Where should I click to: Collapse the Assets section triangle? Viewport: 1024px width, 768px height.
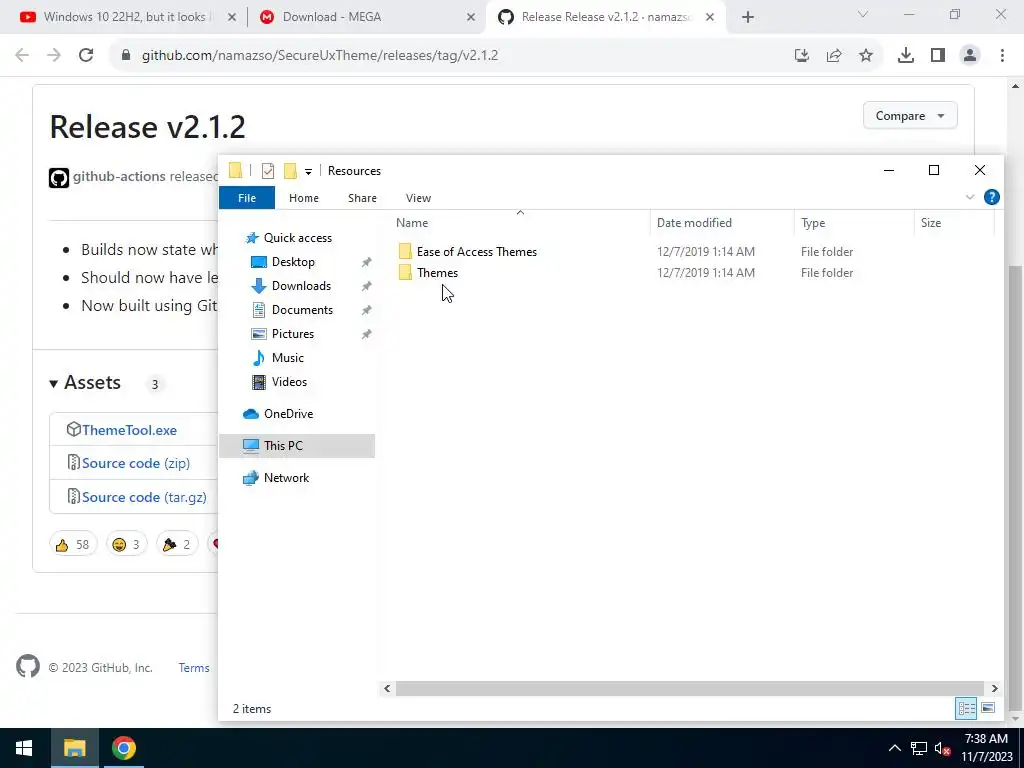pos(54,384)
